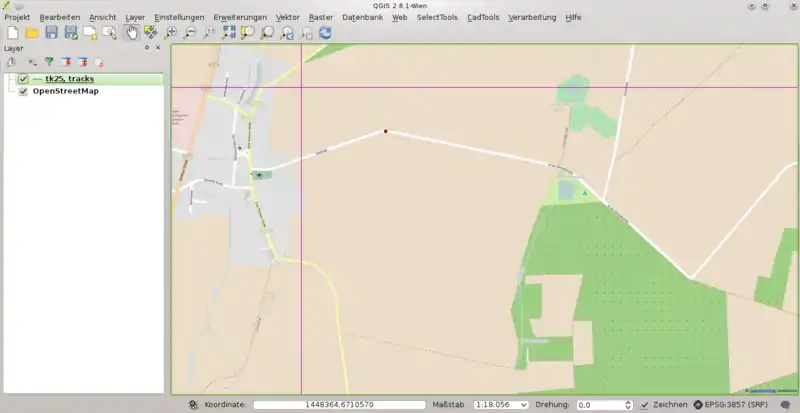Screen dimensions: 800x413
Task: Open the Maßstab scale dropdown
Action: click(x=524, y=405)
